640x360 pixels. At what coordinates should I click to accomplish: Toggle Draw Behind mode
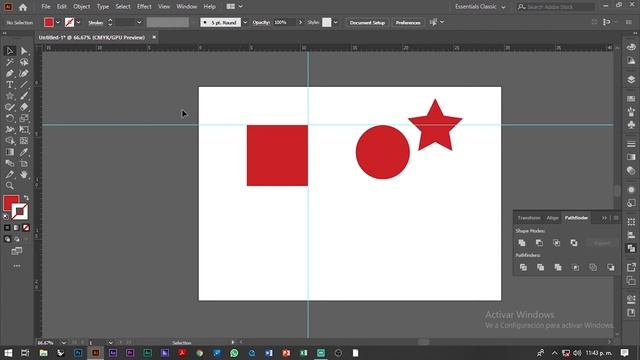pyautogui.click(x=17, y=239)
